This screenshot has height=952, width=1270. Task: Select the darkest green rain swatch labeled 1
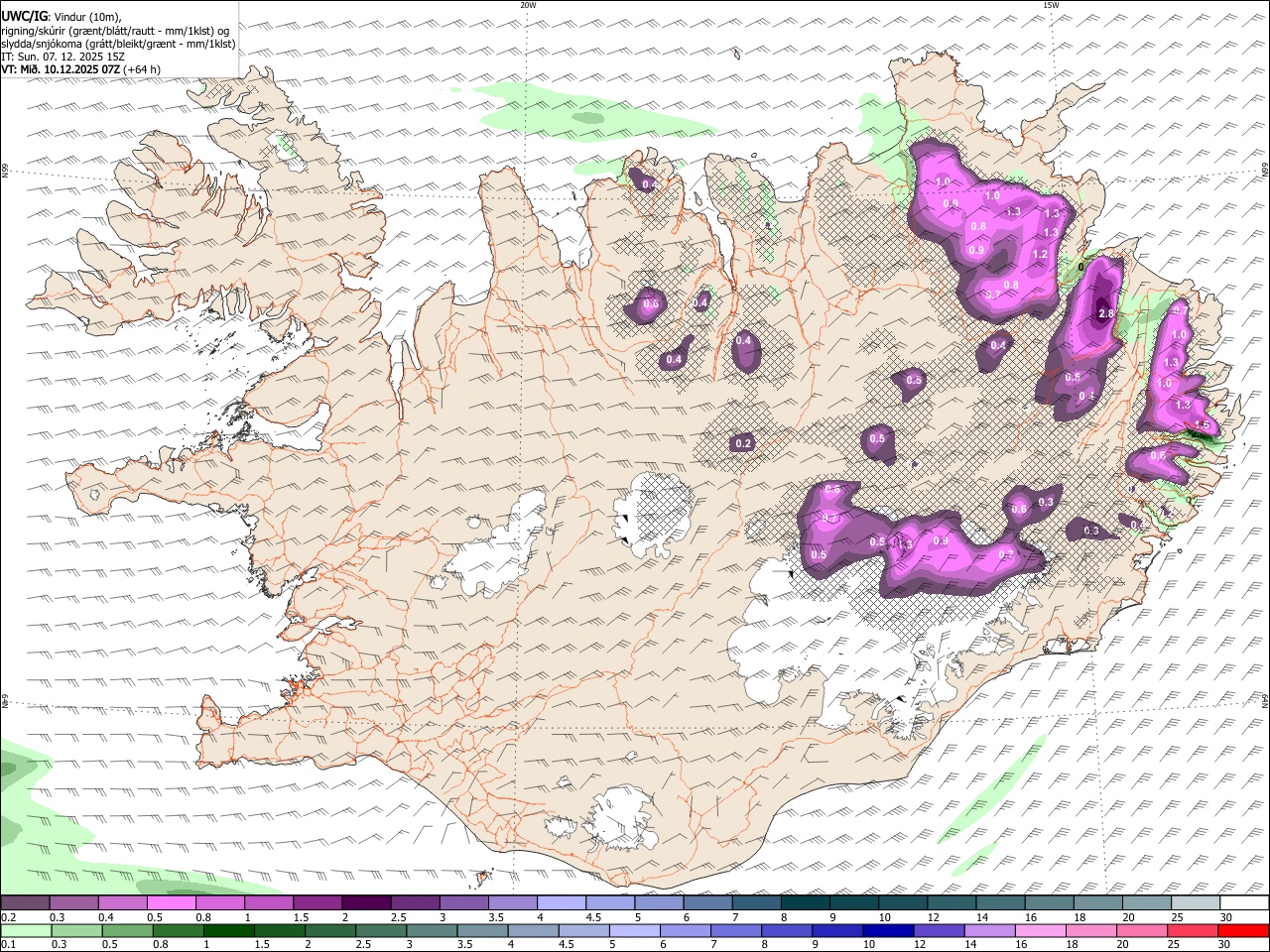[x=230, y=931]
